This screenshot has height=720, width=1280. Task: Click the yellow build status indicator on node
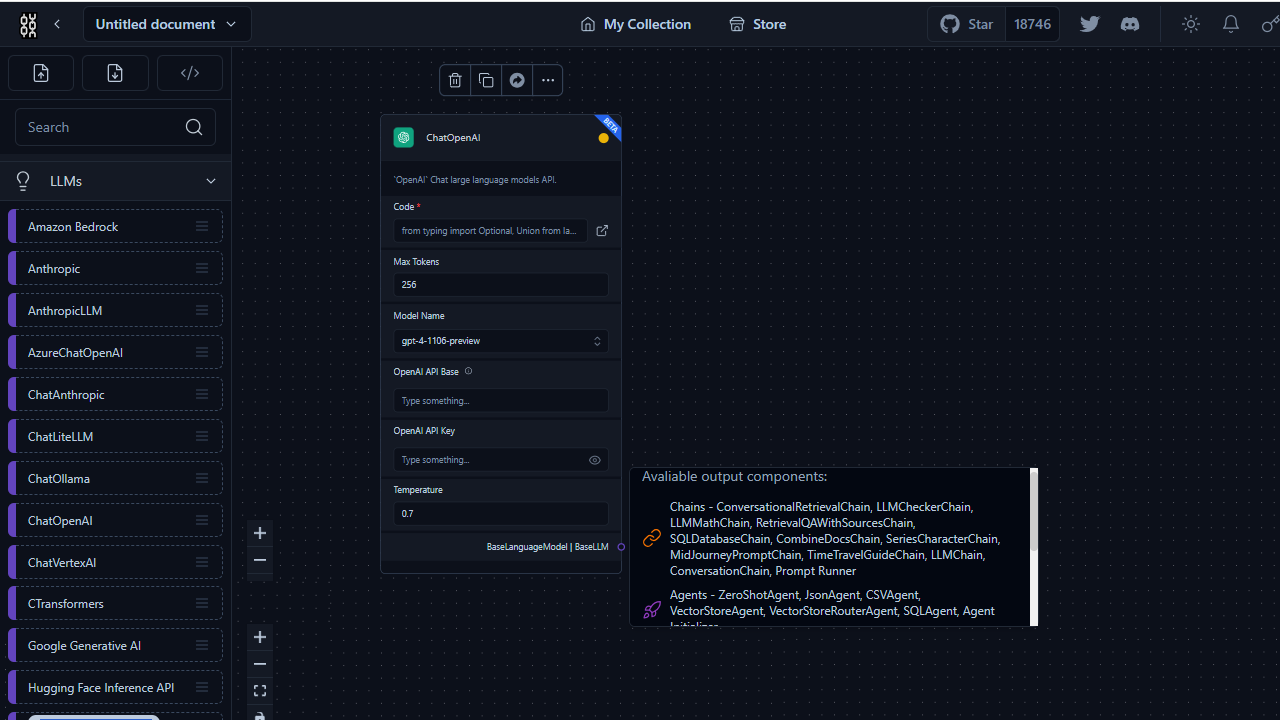[603, 138]
